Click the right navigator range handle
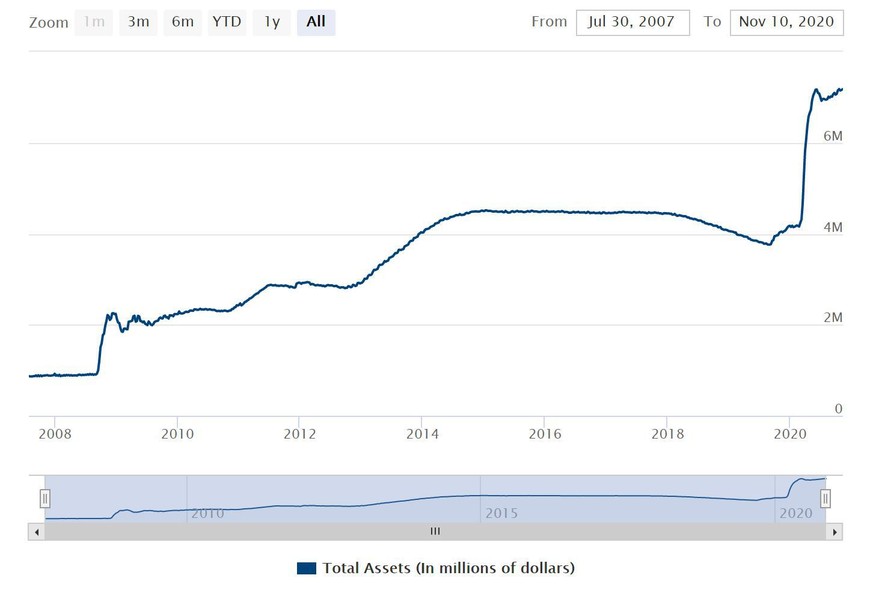 pyautogui.click(x=826, y=498)
